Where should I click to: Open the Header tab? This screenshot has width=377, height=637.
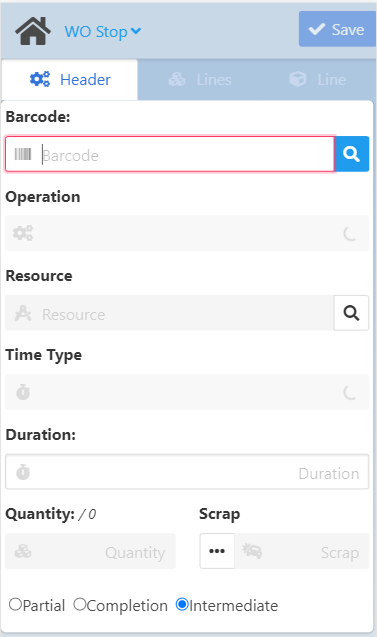70,80
